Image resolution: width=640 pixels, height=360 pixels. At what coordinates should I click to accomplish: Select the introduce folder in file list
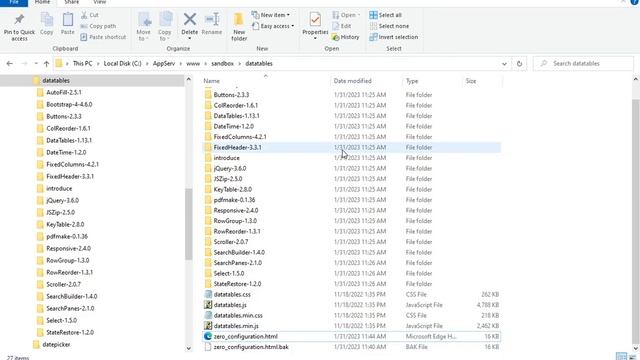click(x=351, y=158)
